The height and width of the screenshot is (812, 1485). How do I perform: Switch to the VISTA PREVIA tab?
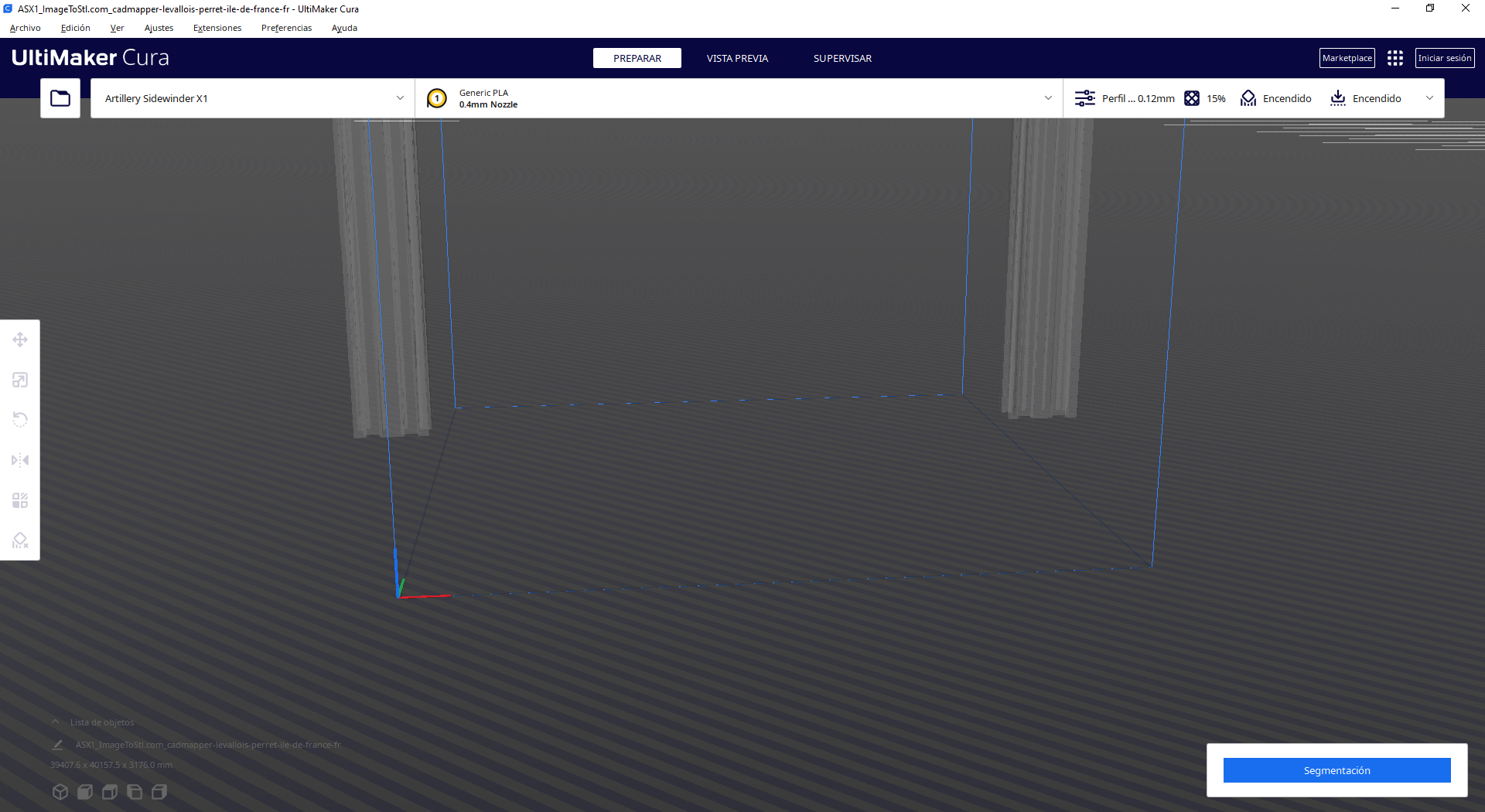[737, 58]
